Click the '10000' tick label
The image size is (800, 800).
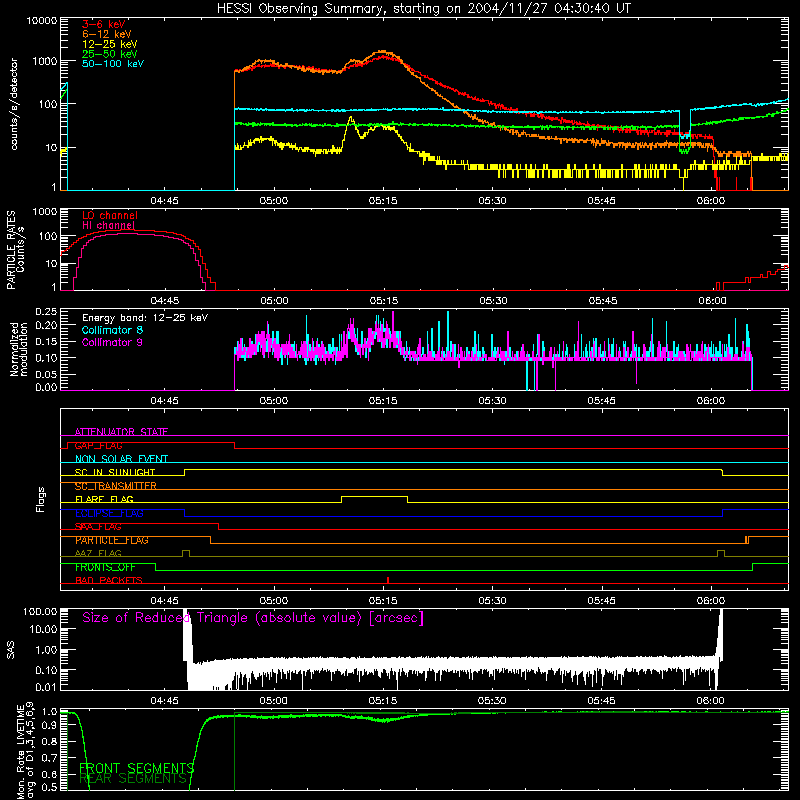(42, 21)
